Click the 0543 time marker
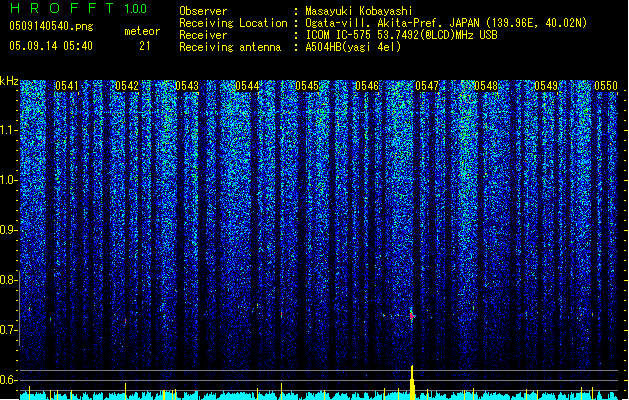Viewport: 629px width, 400px height. [187, 86]
